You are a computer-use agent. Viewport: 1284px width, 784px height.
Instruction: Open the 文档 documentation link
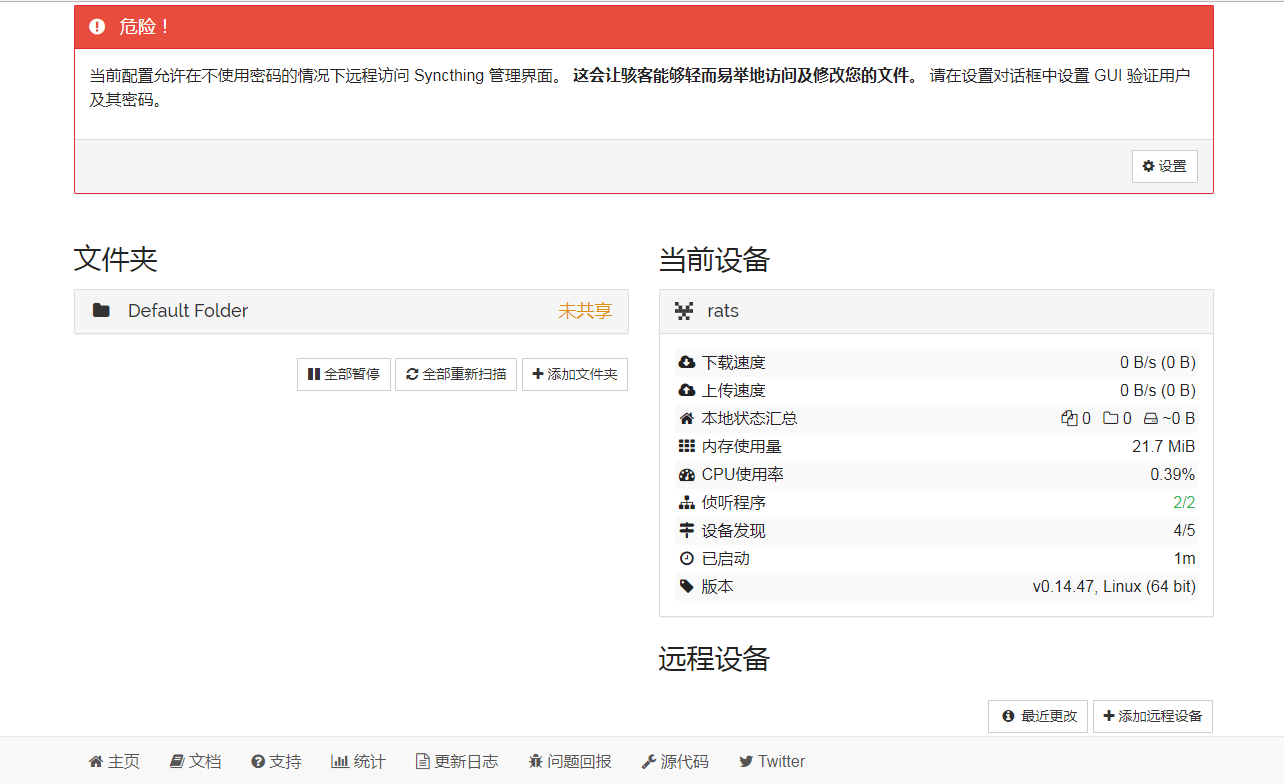pyautogui.click(x=195, y=761)
